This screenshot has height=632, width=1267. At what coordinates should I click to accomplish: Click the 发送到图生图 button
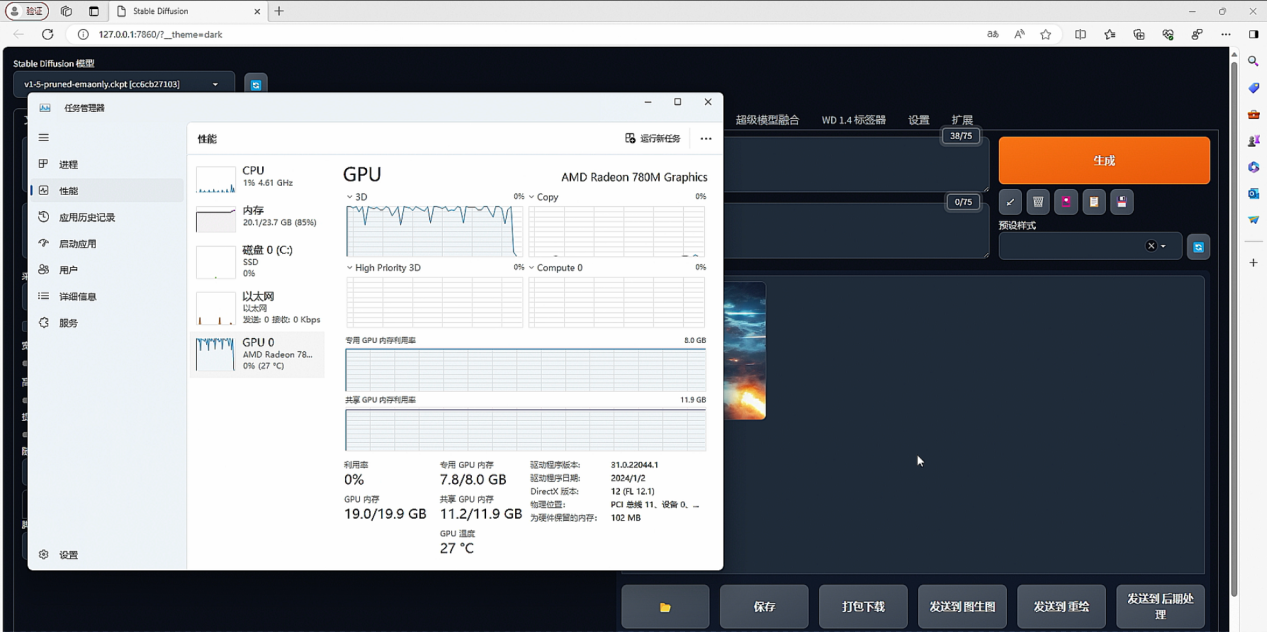[x=962, y=607]
